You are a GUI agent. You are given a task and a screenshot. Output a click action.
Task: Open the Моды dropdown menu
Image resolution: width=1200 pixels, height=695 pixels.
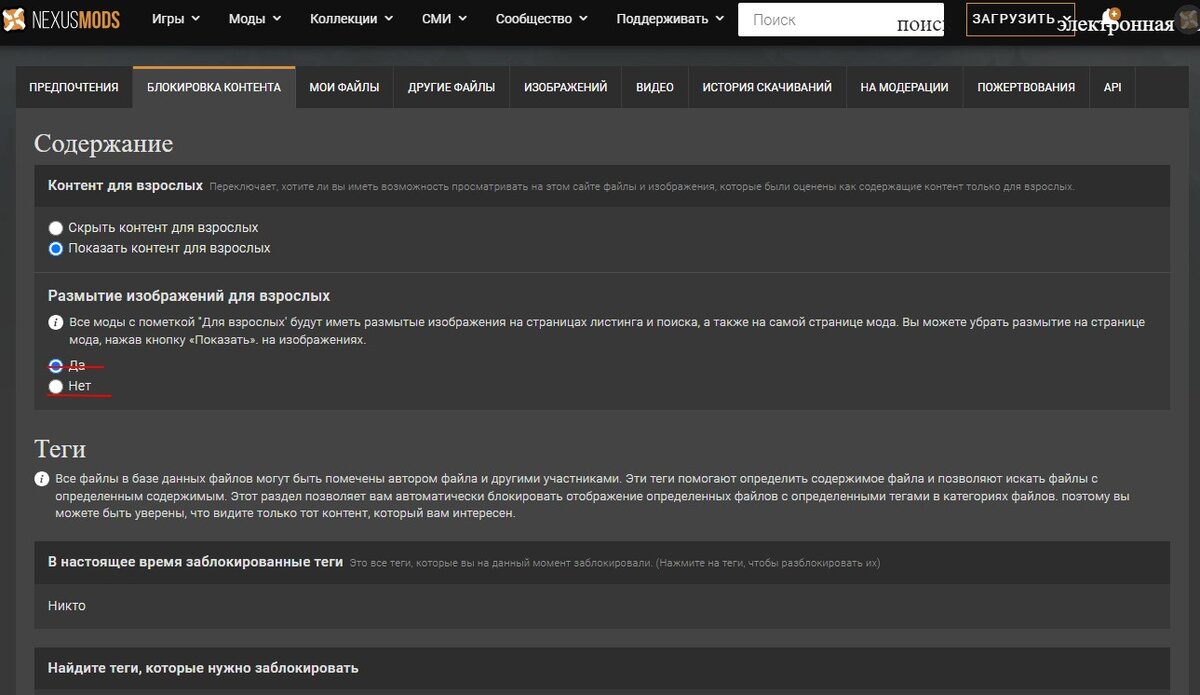(255, 19)
